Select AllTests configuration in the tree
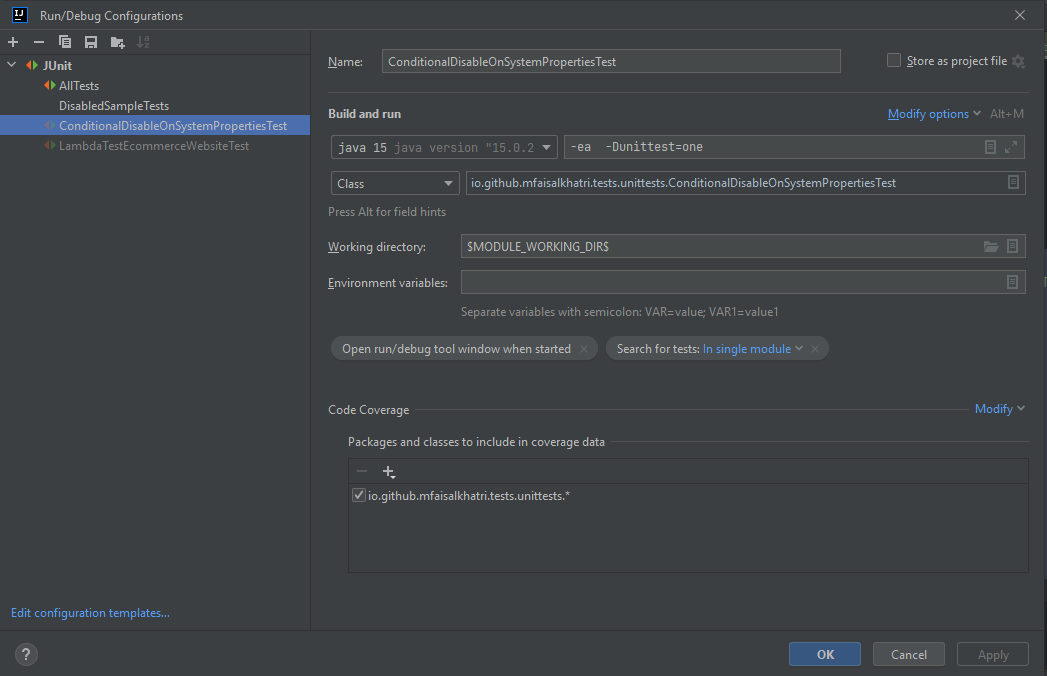This screenshot has width=1047, height=676. [78, 86]
